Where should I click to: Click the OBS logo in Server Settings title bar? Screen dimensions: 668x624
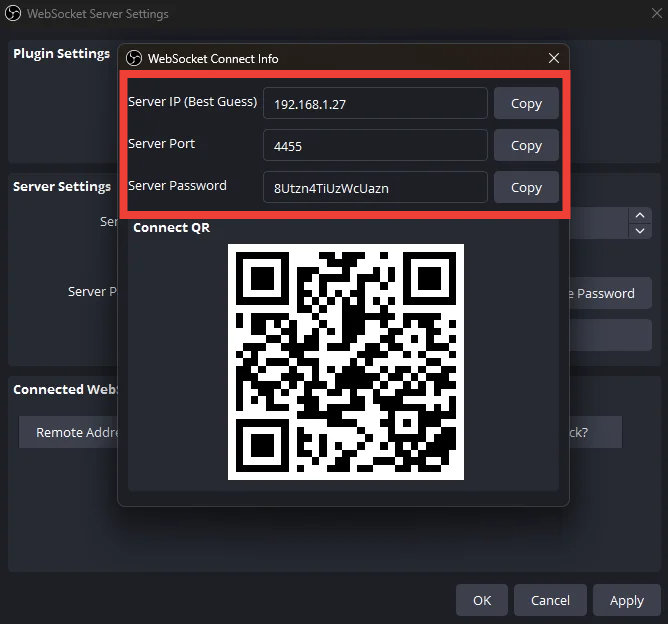pos(13,13)
